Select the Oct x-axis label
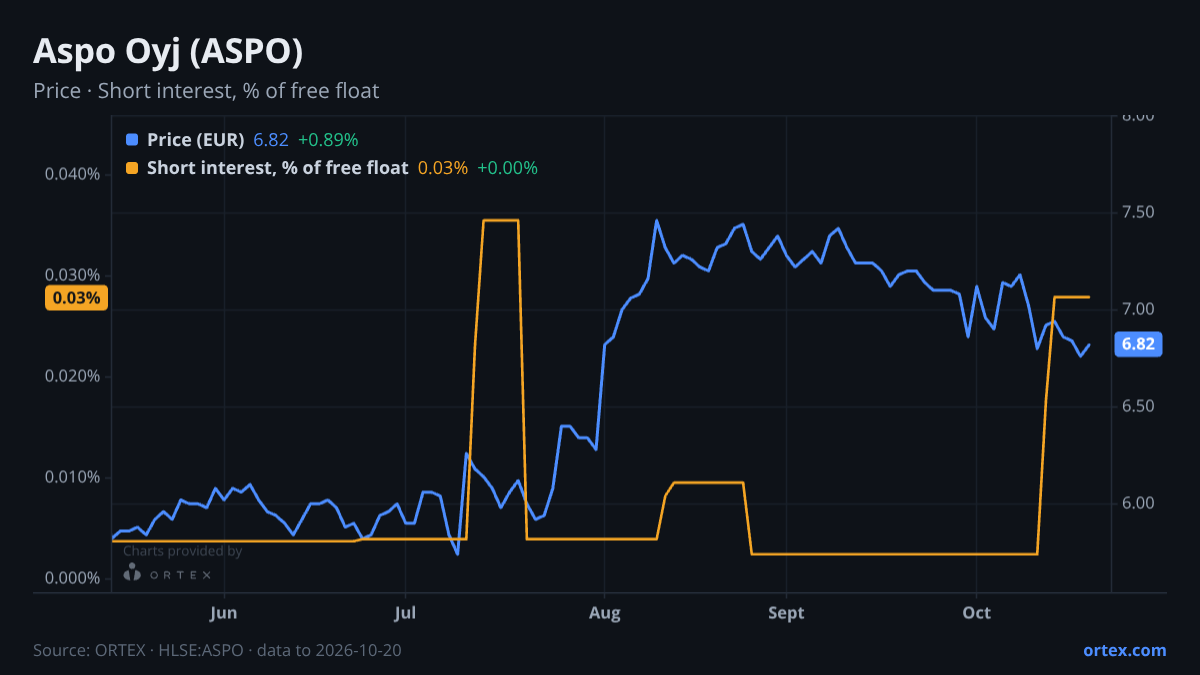The width and height of the screenshot is (1200, 675). pyautogui.click(x=976, y=613)
